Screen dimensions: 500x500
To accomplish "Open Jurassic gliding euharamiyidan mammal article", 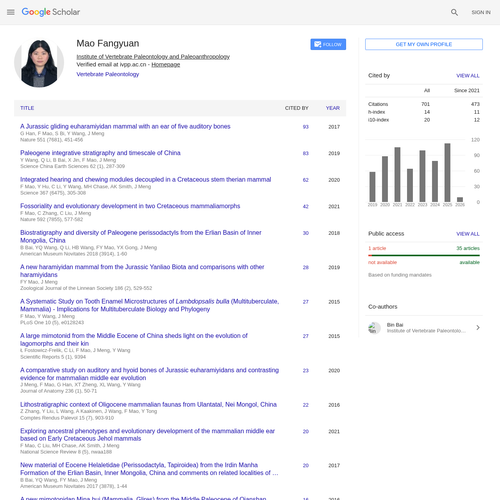I will (x=125, y=126).
